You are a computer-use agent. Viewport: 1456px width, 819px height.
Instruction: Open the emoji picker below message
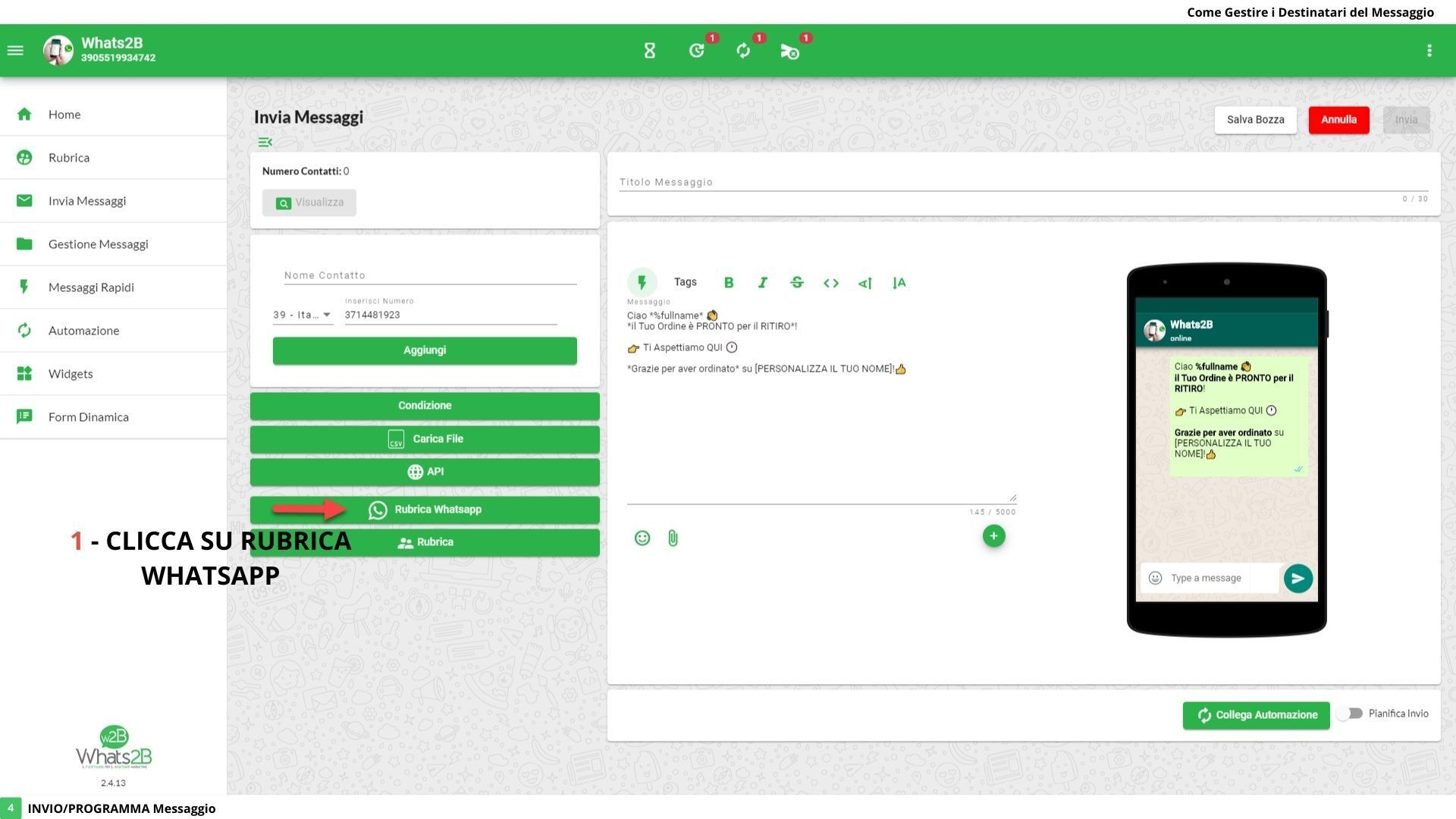pyautogui.click(x=642, y=538)
